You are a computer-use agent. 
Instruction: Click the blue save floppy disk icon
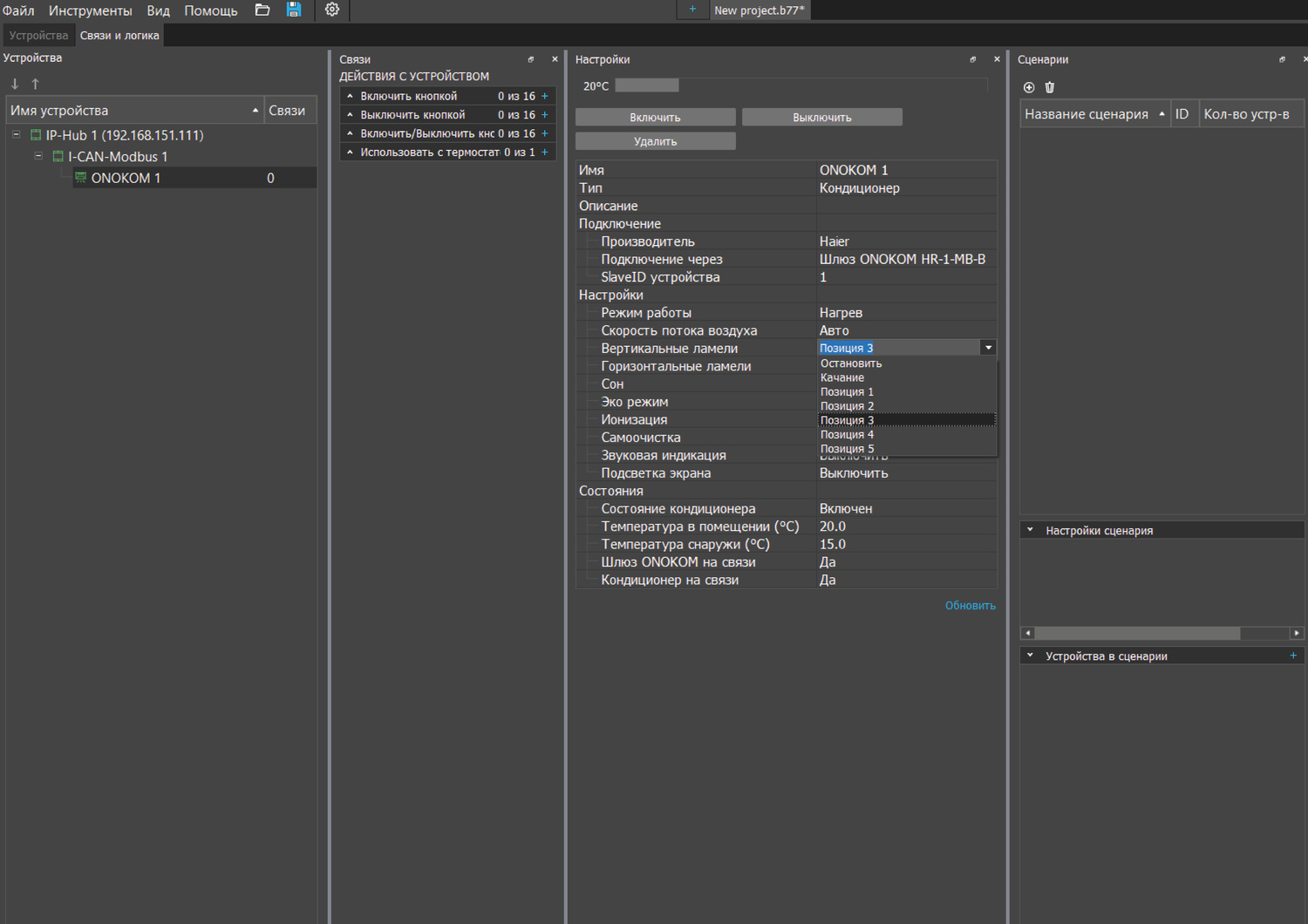294,10
